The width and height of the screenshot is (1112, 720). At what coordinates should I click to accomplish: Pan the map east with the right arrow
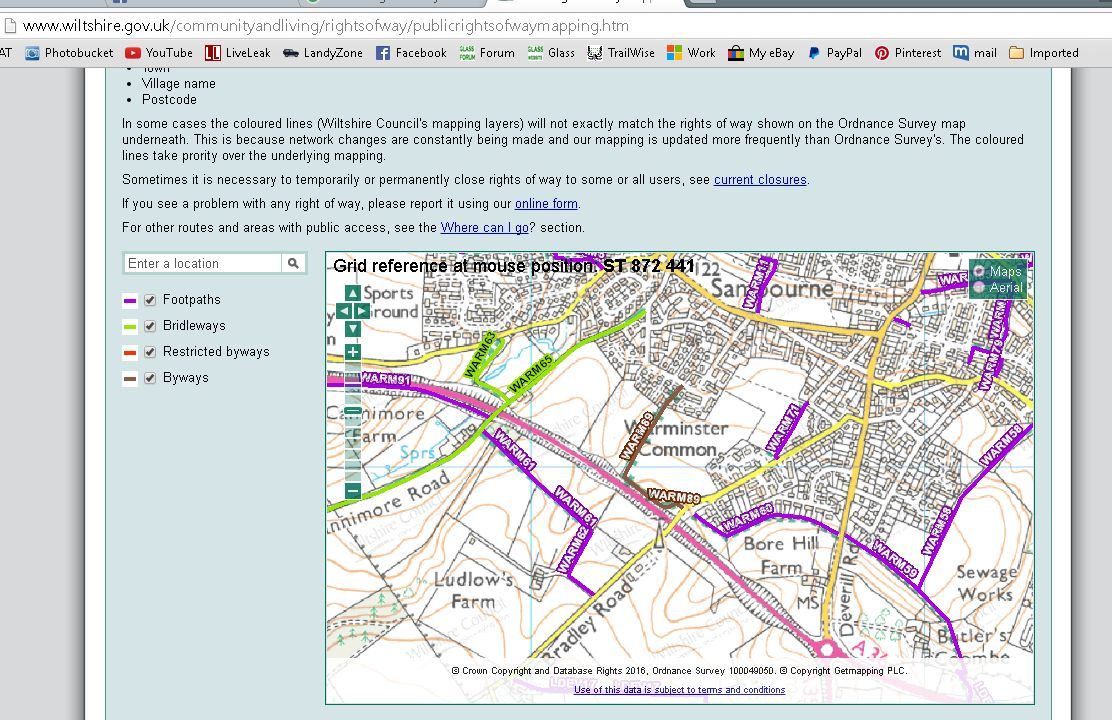362,311
